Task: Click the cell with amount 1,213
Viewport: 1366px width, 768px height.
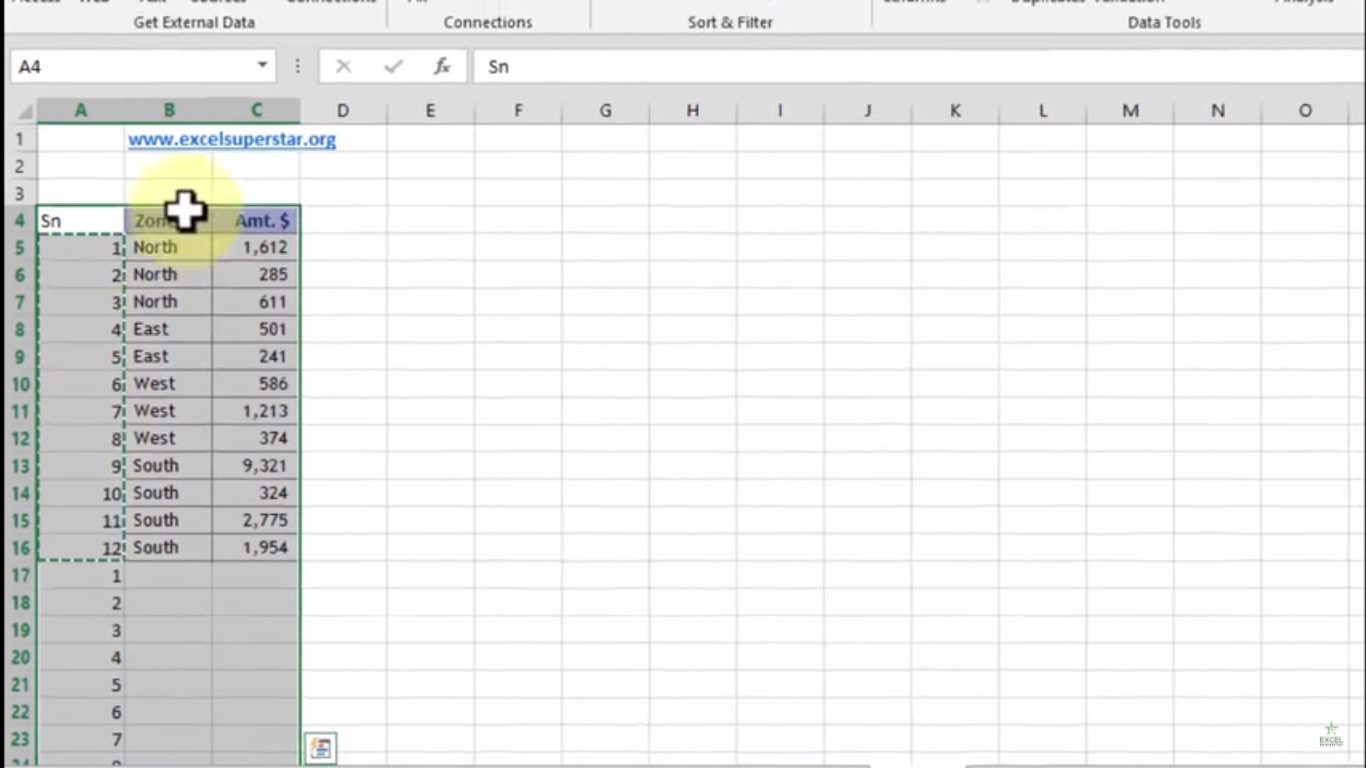Action: point(256,411)
